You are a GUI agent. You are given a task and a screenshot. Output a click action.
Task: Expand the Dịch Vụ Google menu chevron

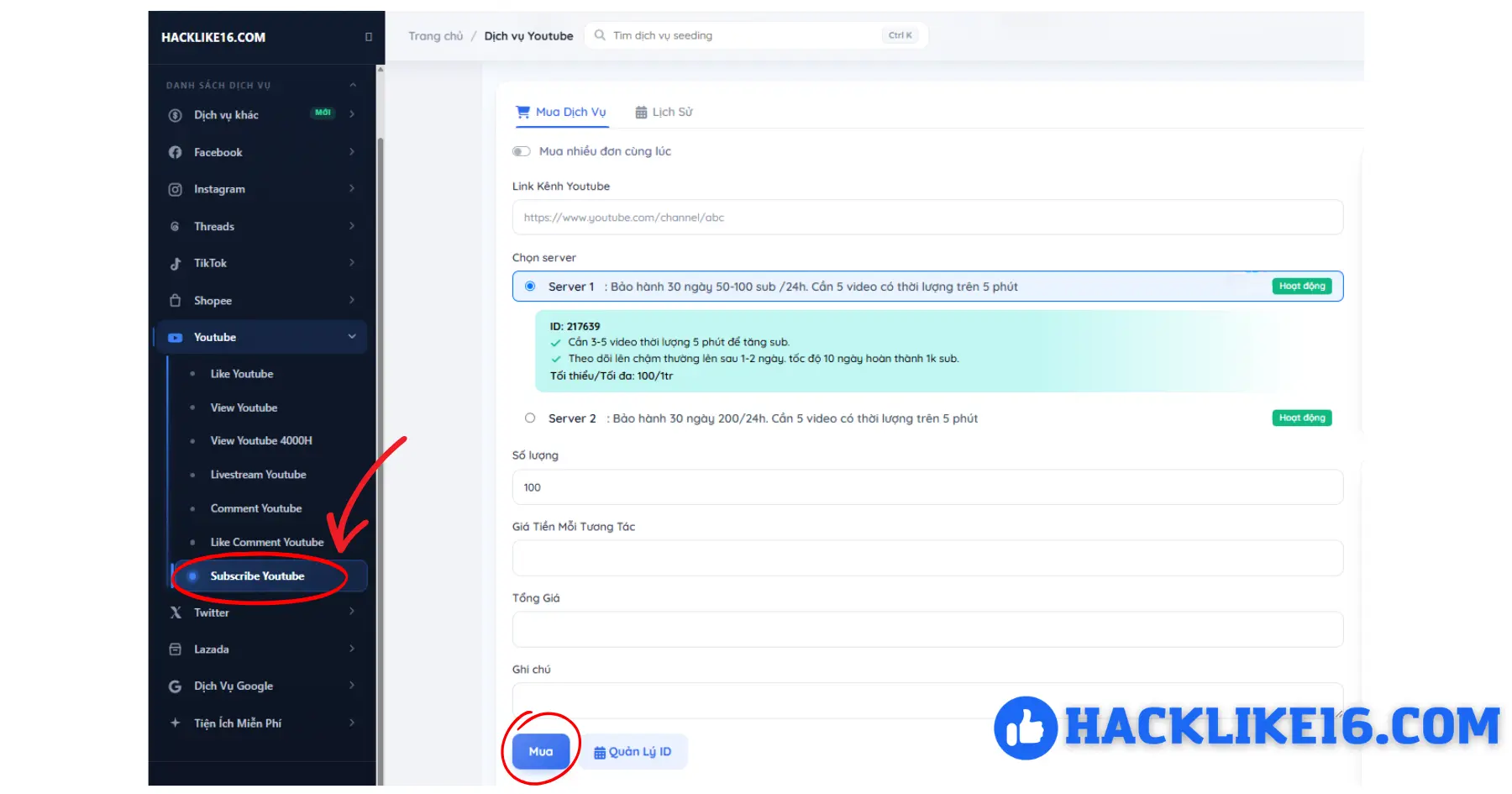click(x=352, y=686)
